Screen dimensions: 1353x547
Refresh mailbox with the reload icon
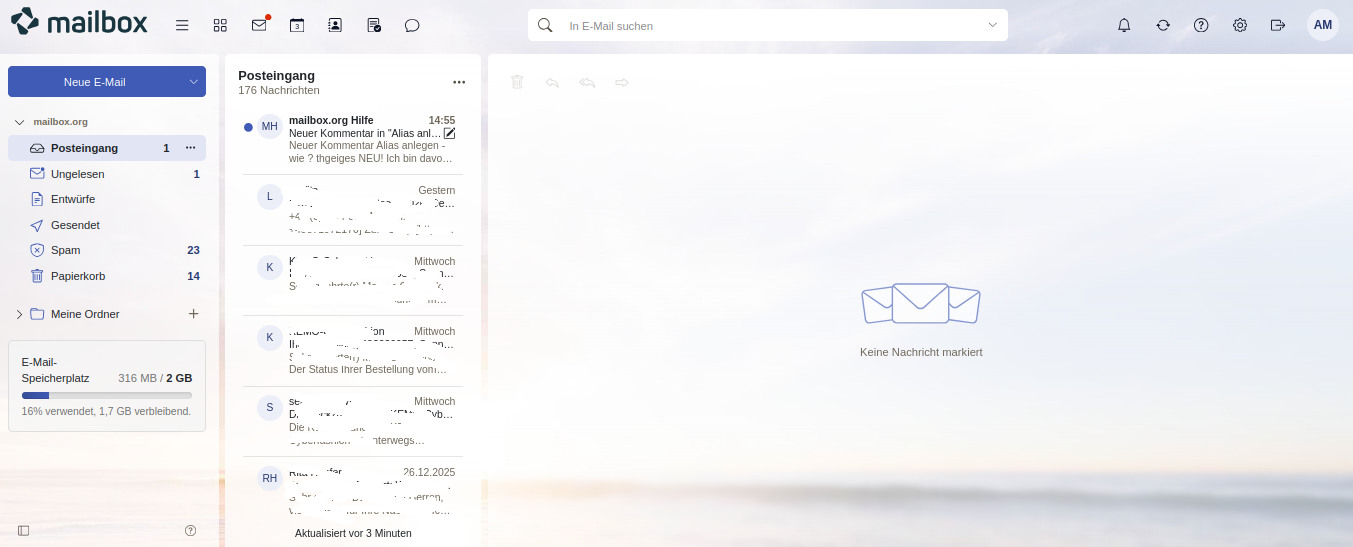[x=1163, y=25]
